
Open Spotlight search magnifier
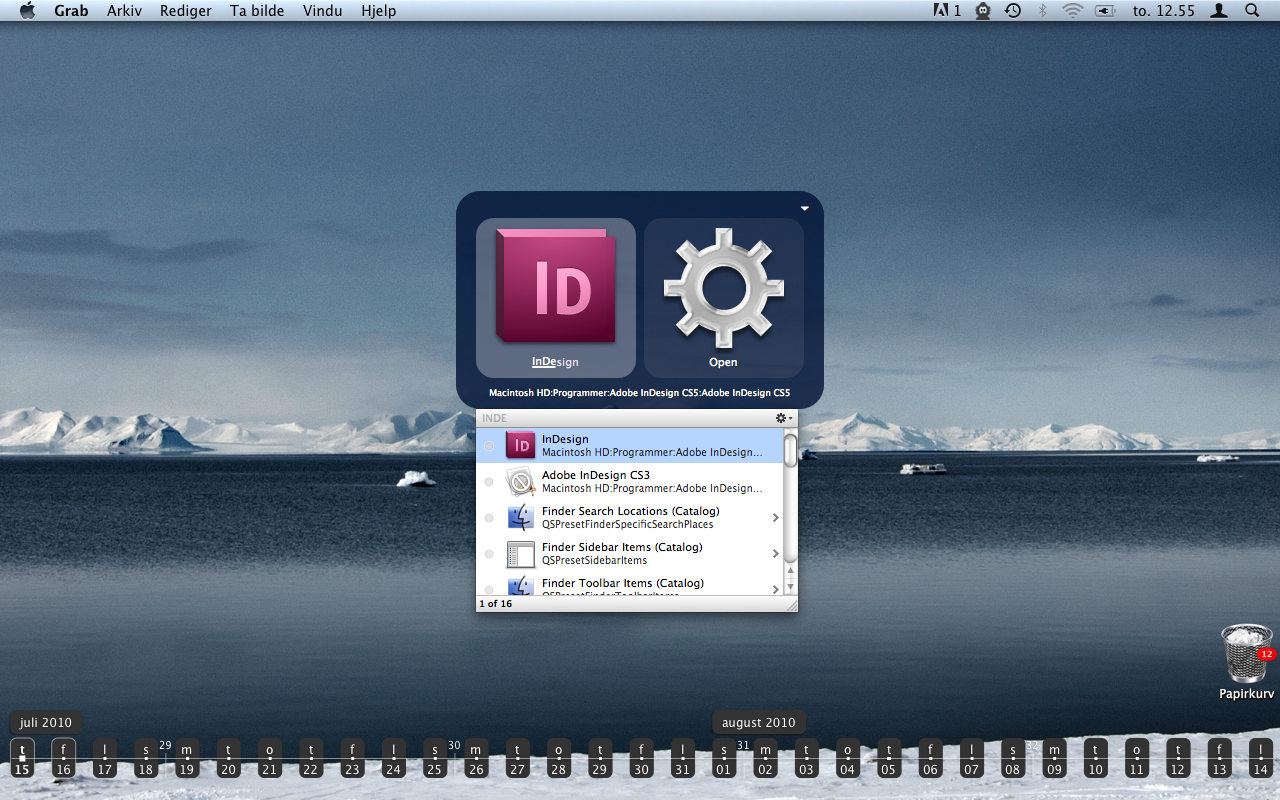[x=1252, y=11]
